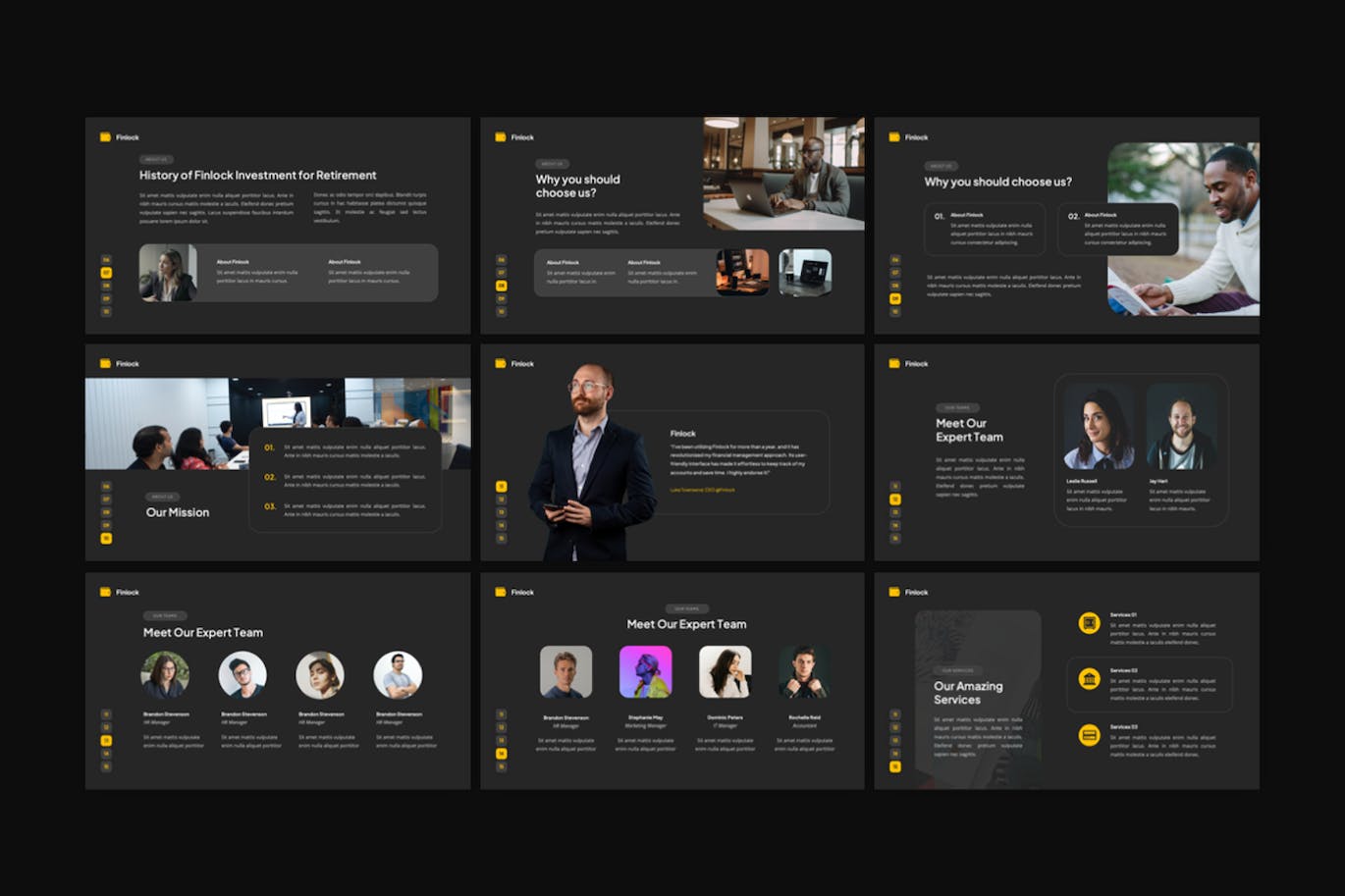Click the Finlock logo on the History slide
The image size is (1345, 896).
pos(120,137)
